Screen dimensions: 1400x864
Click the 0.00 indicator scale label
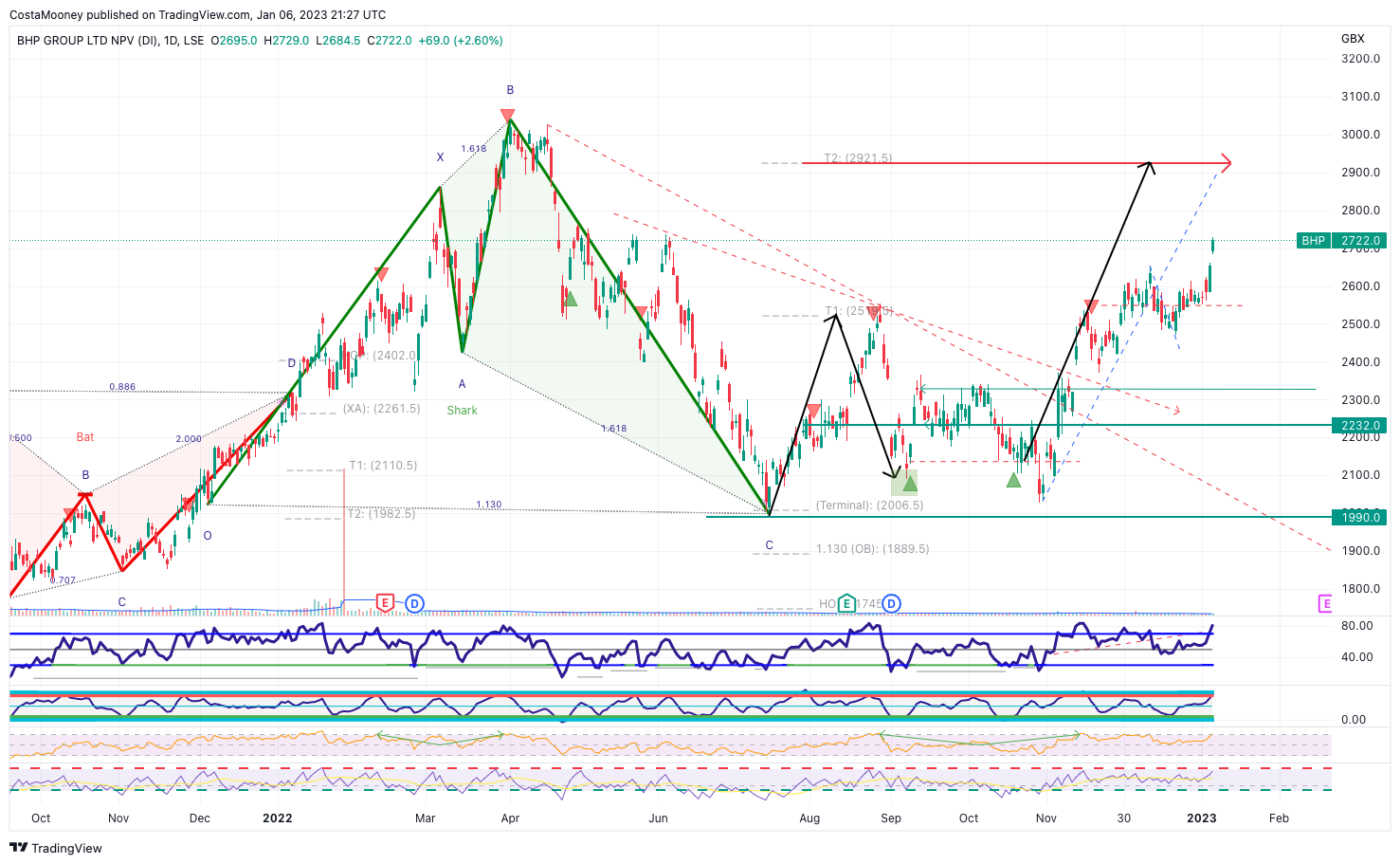point(1354,720)
